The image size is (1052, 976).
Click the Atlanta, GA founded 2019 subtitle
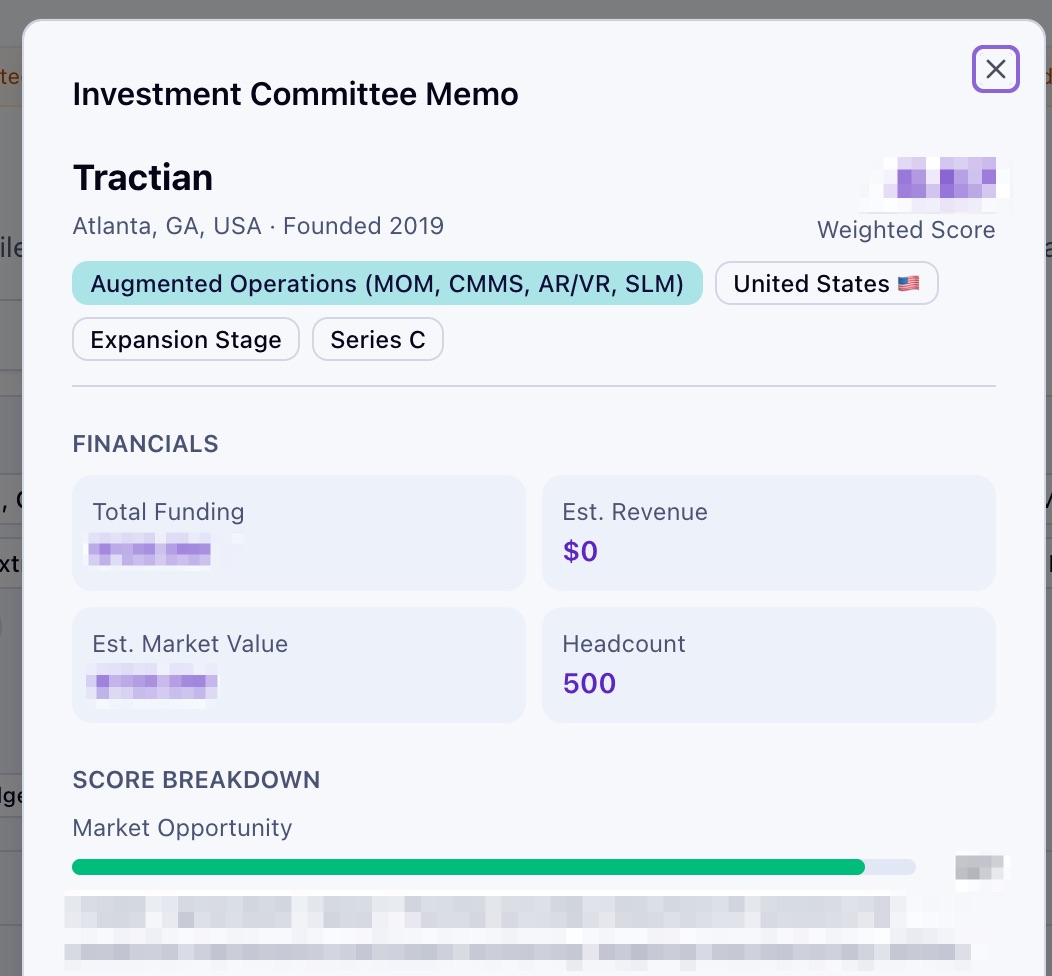[x=258, y=226]
